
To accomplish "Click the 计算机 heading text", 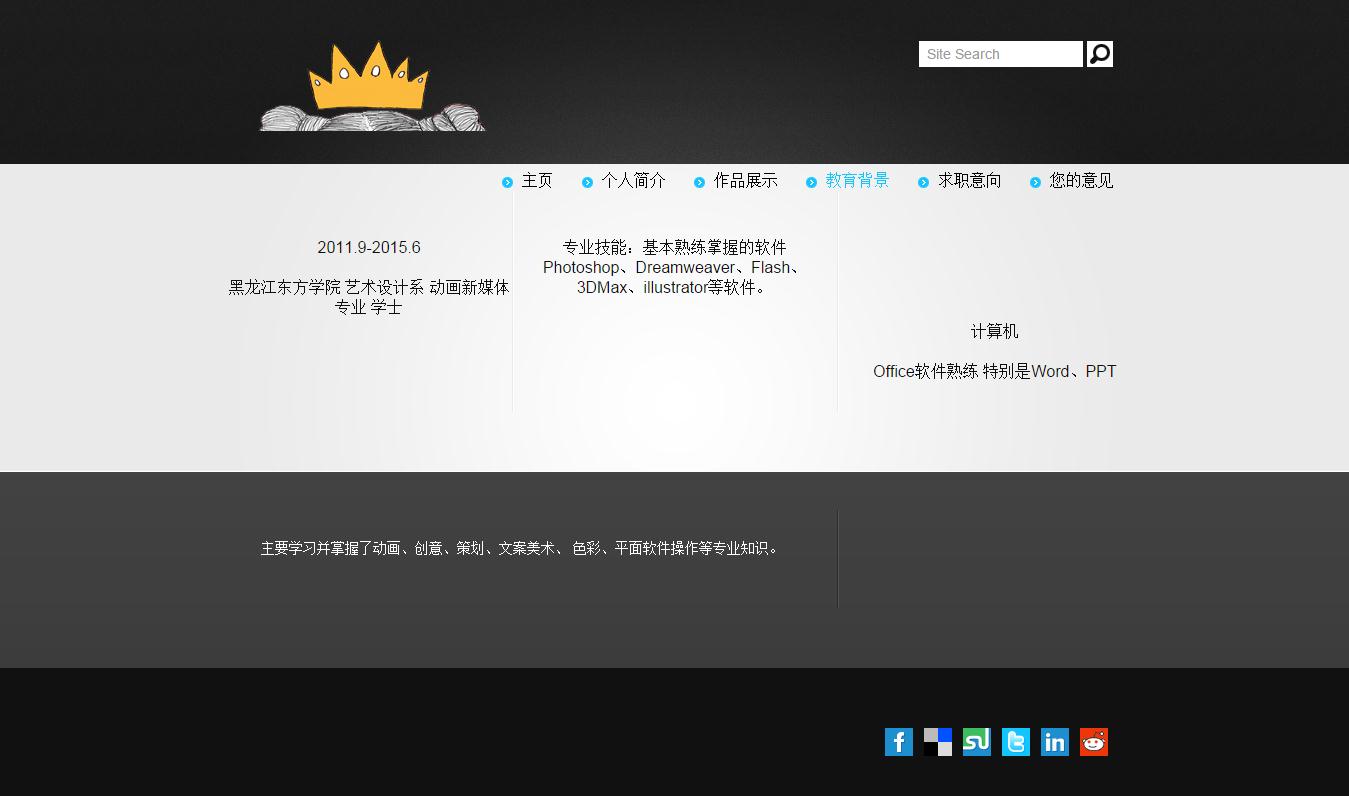I will click(994, 332).
